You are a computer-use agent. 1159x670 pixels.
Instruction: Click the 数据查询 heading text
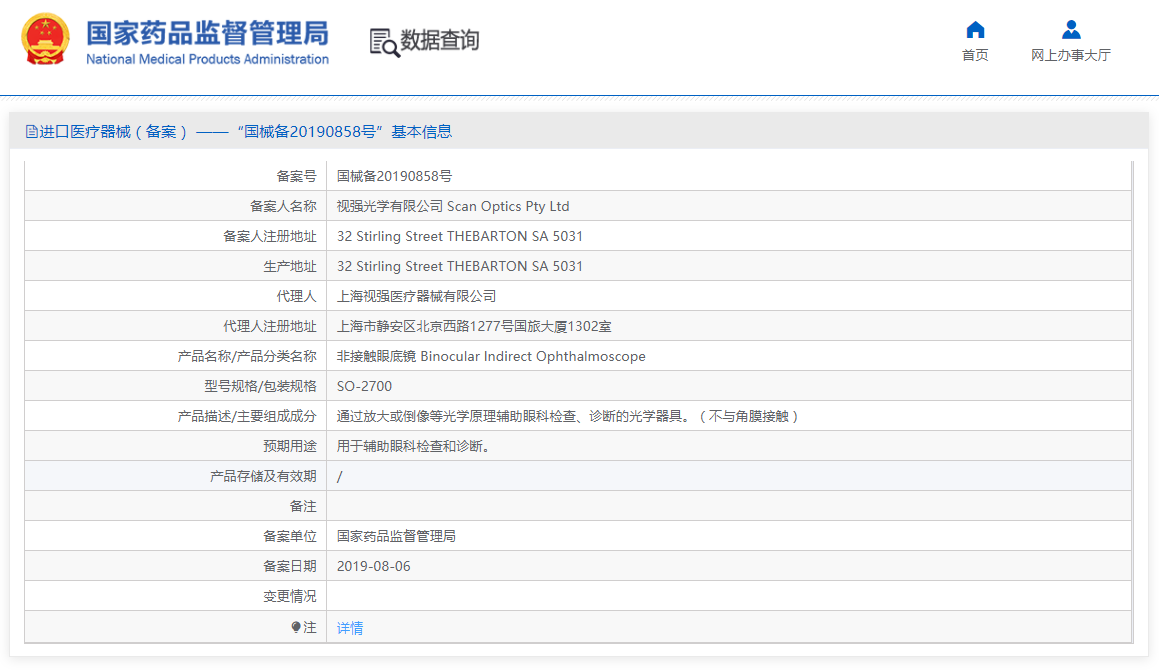(440, 40)
